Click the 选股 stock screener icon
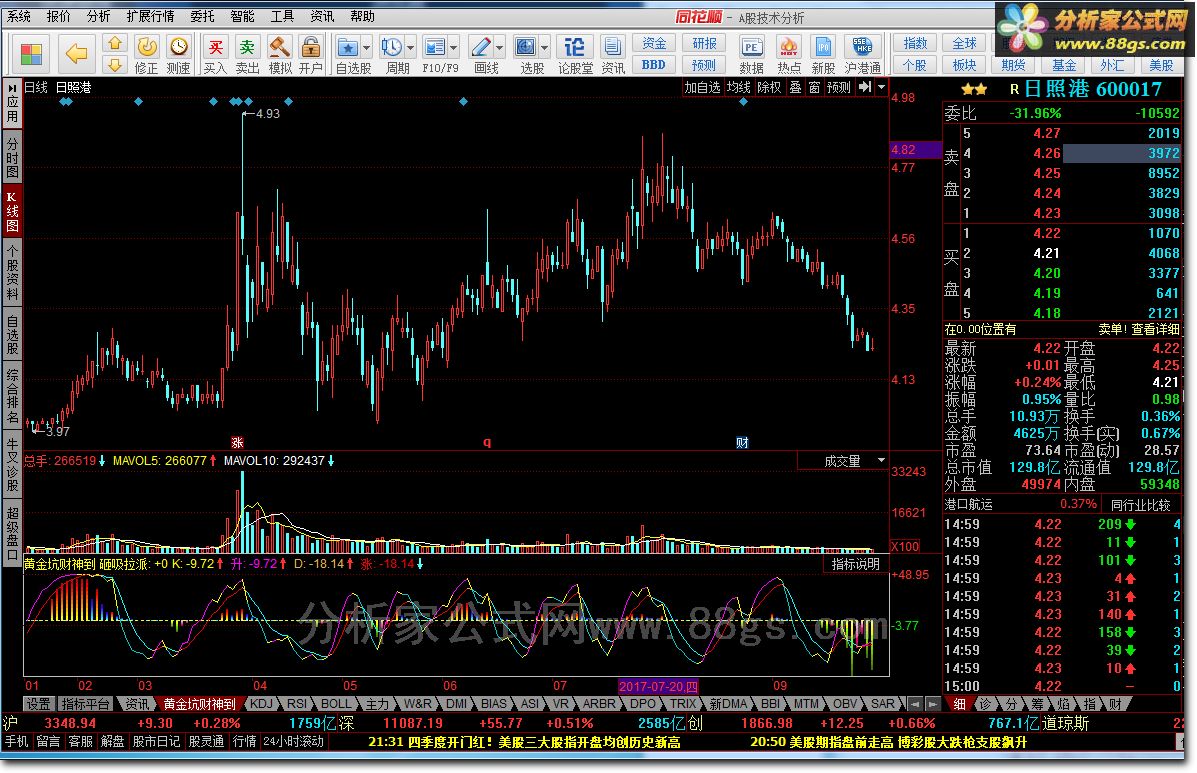1197x773 pixels. click(x=526, y=47)
